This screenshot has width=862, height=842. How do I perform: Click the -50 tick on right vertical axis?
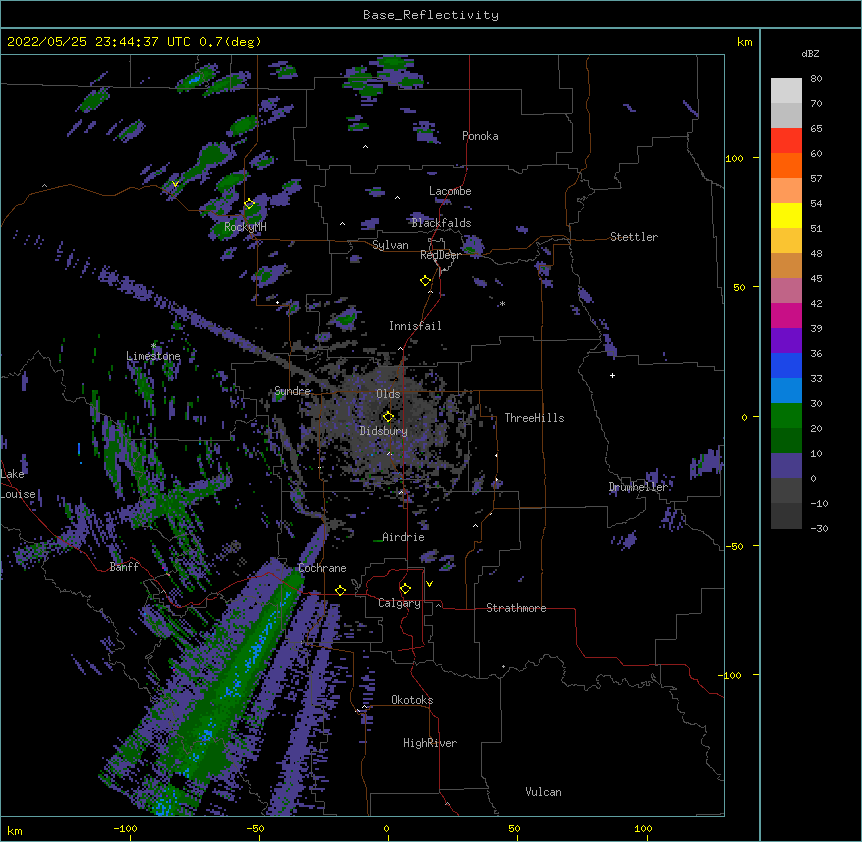tap(734, 546)
